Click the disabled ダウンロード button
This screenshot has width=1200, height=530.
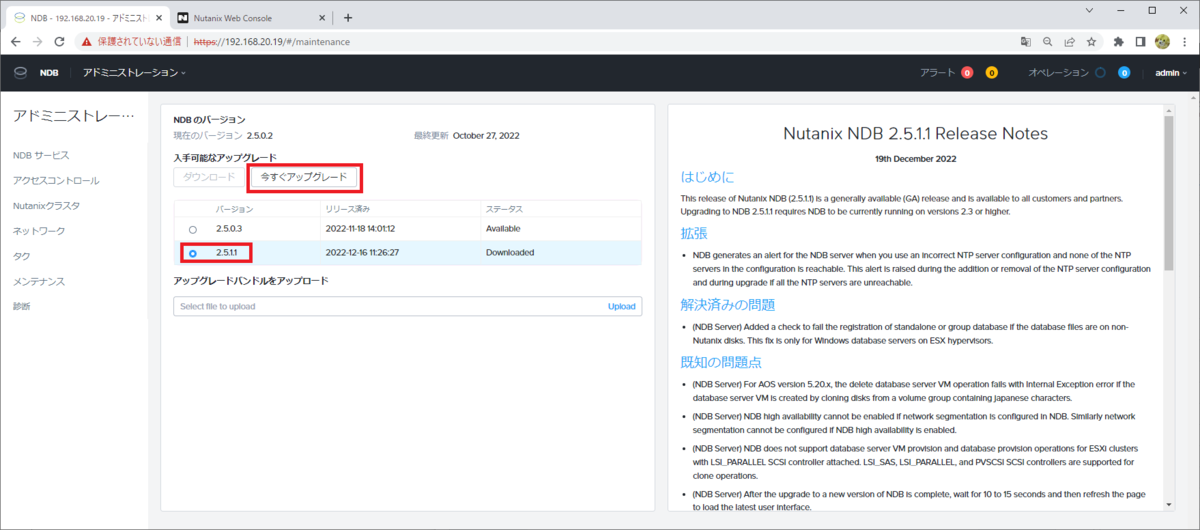click(209, 177)
